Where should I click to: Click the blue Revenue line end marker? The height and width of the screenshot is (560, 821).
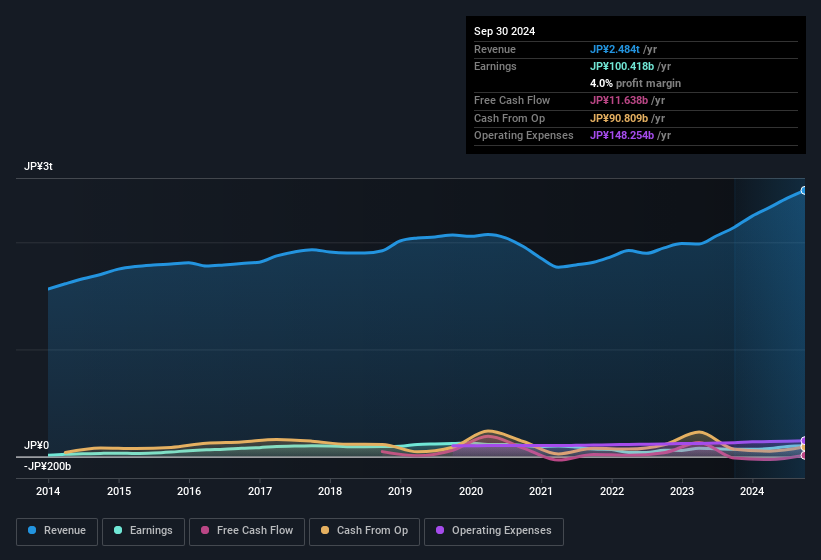[804, 190]
